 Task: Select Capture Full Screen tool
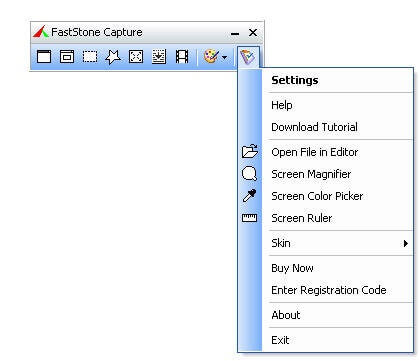pos(136,57)
